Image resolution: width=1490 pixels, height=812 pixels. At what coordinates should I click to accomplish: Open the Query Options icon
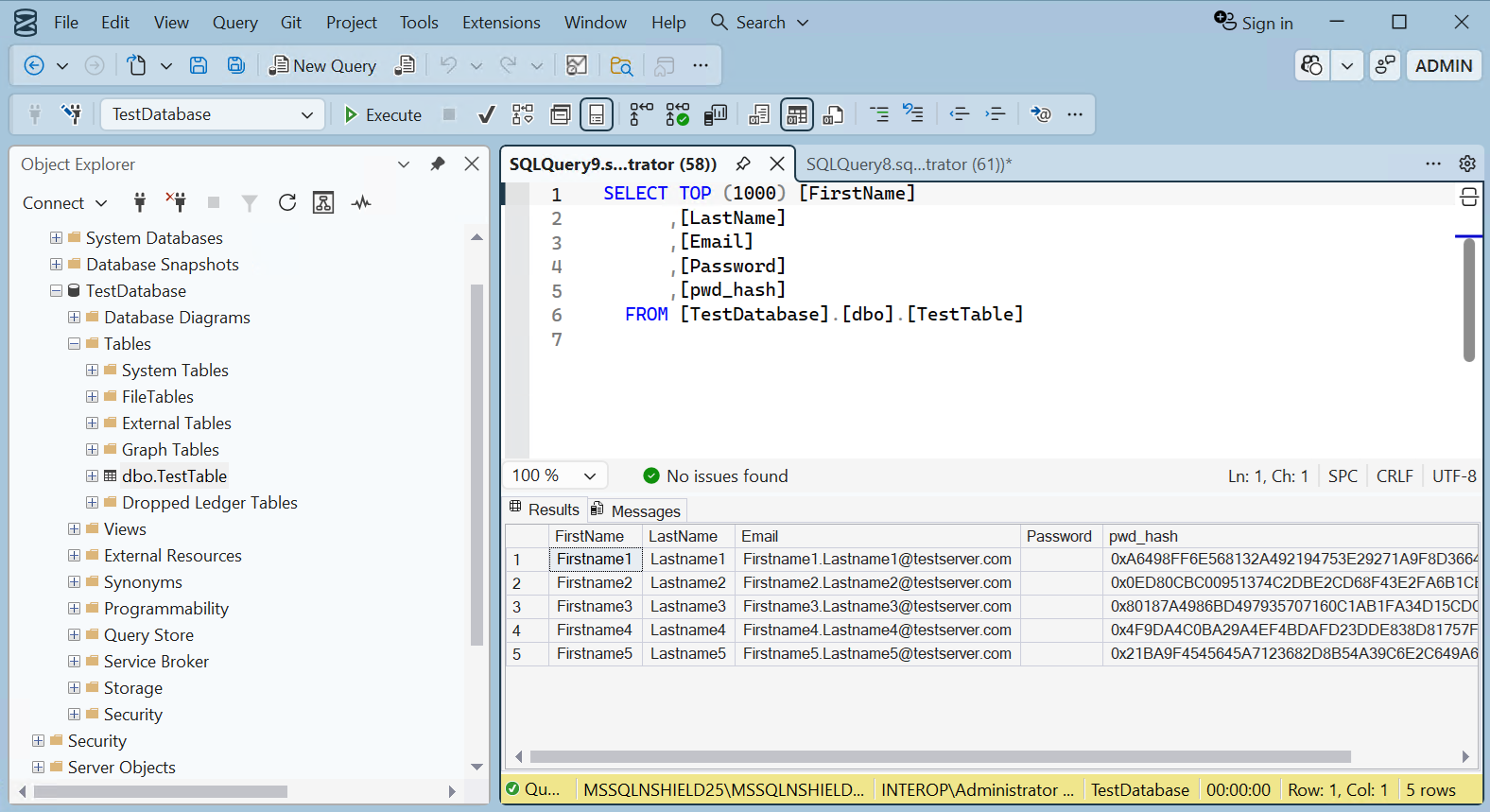point(561,114)
